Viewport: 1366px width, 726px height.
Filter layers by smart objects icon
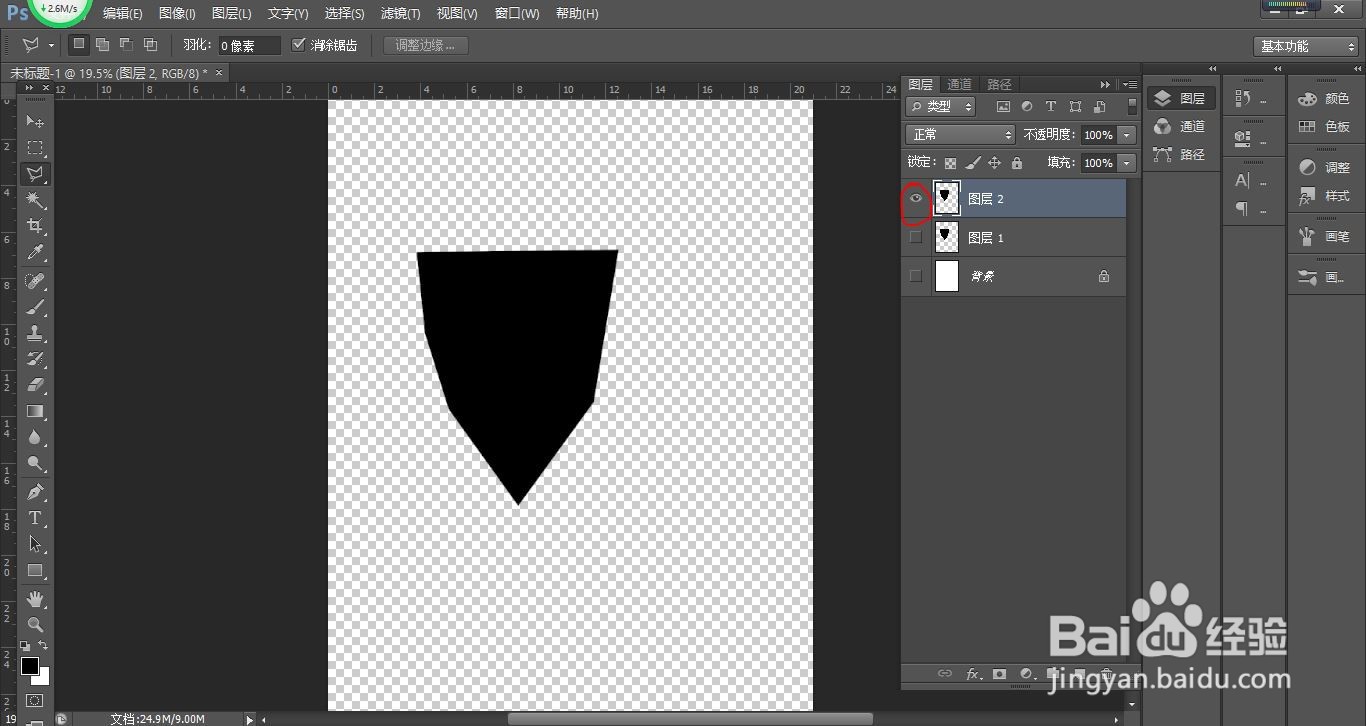tap(1100, 107)
